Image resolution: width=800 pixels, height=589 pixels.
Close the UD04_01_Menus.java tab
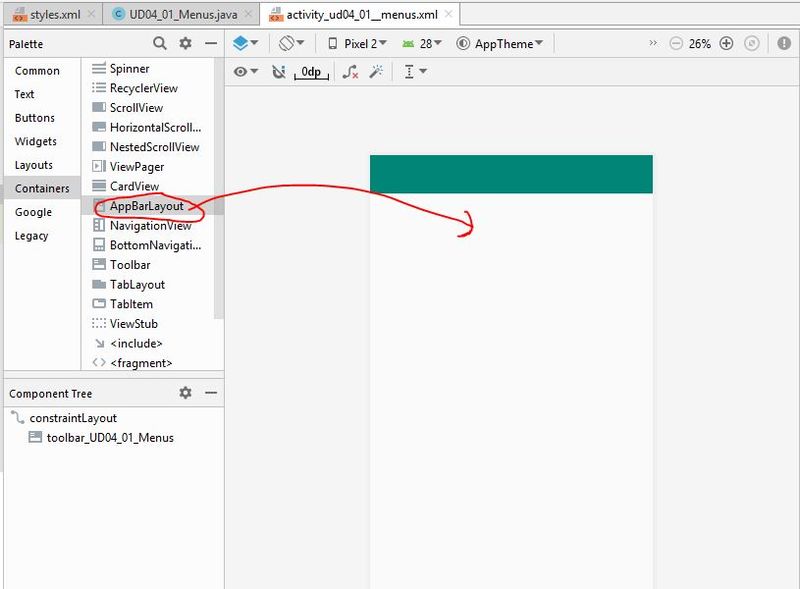pyautogui.click(x=248, y=14)
